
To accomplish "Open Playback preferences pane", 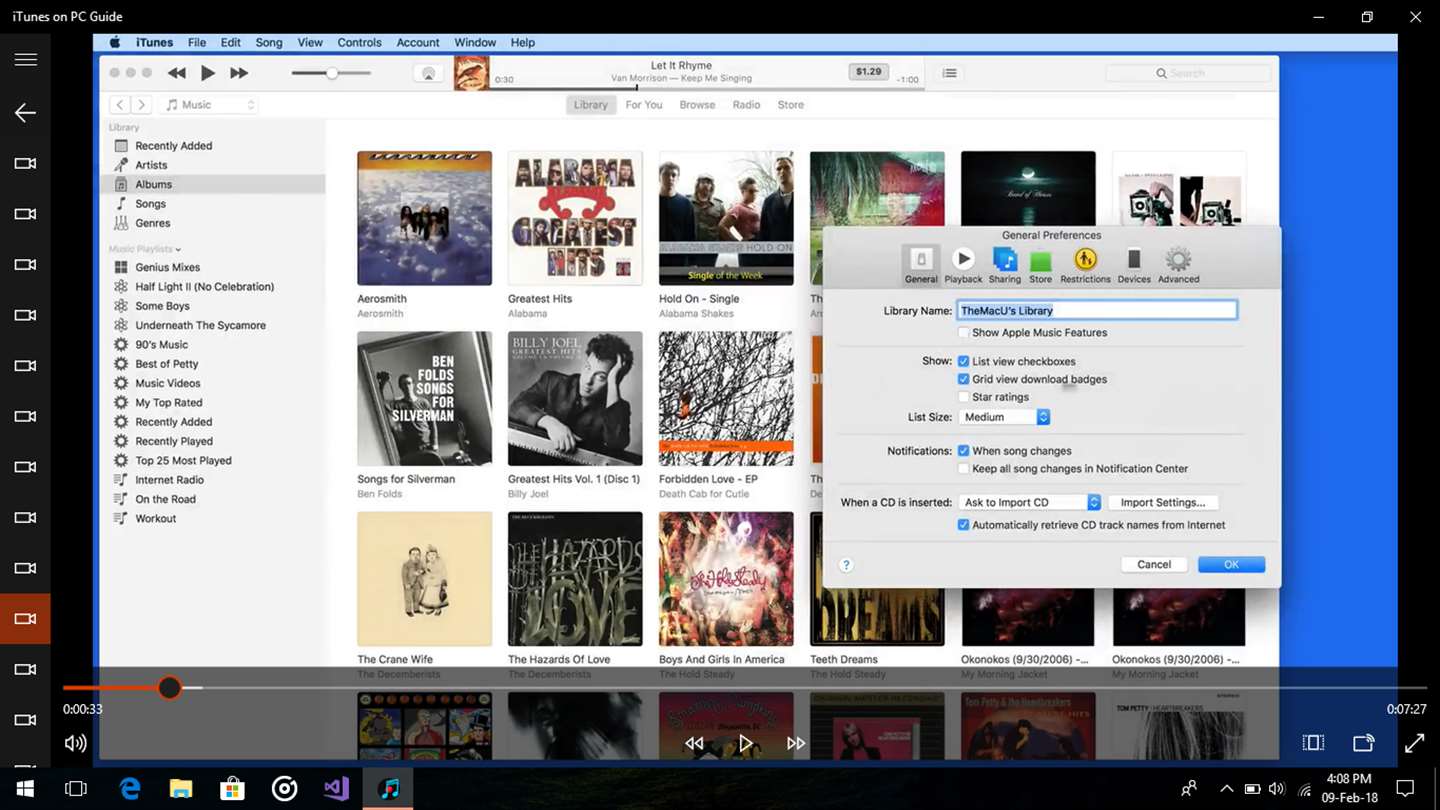I will pyautogui.click(x=963, y=266).
